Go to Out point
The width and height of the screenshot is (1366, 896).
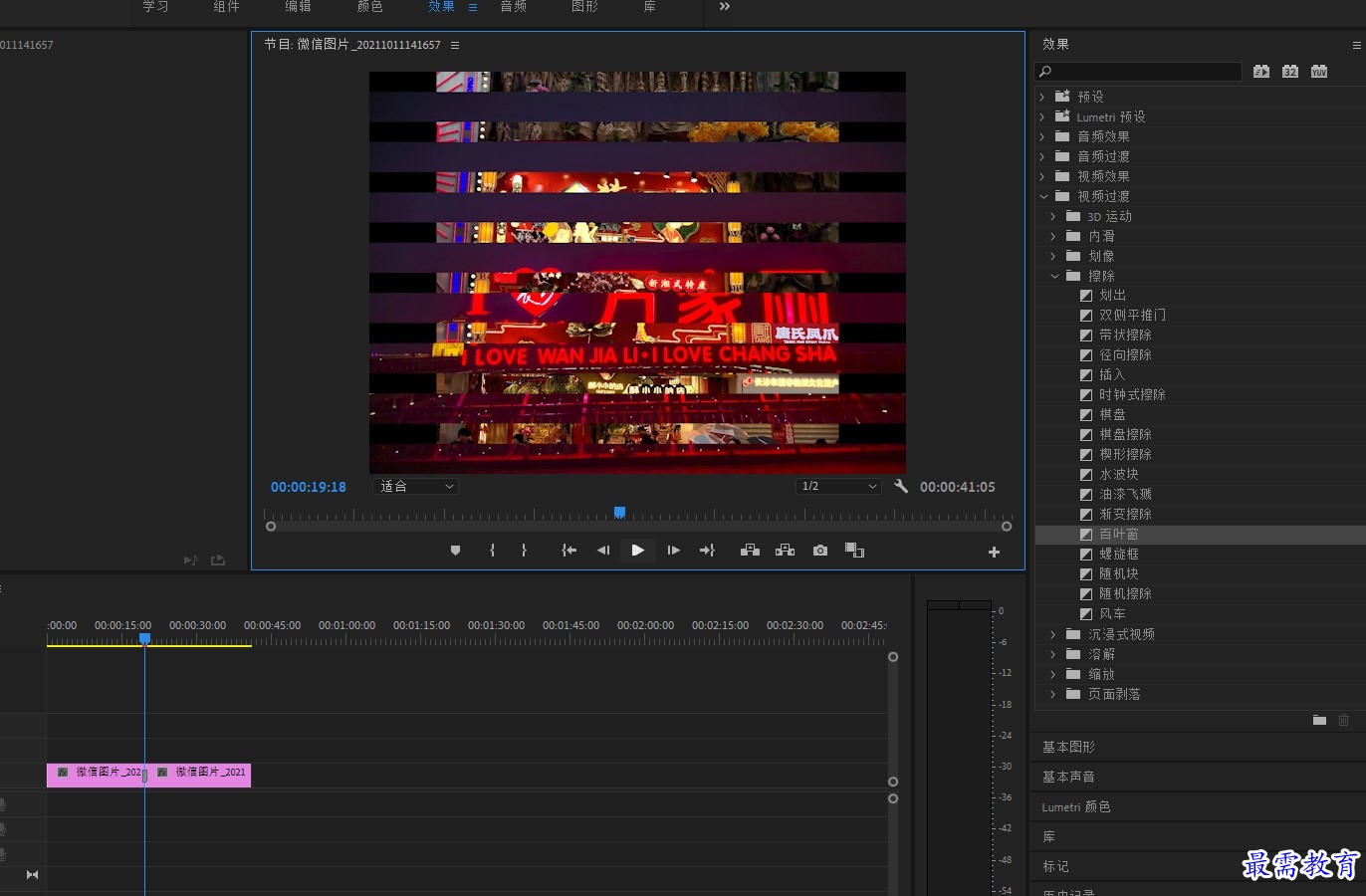click(707, 551)
